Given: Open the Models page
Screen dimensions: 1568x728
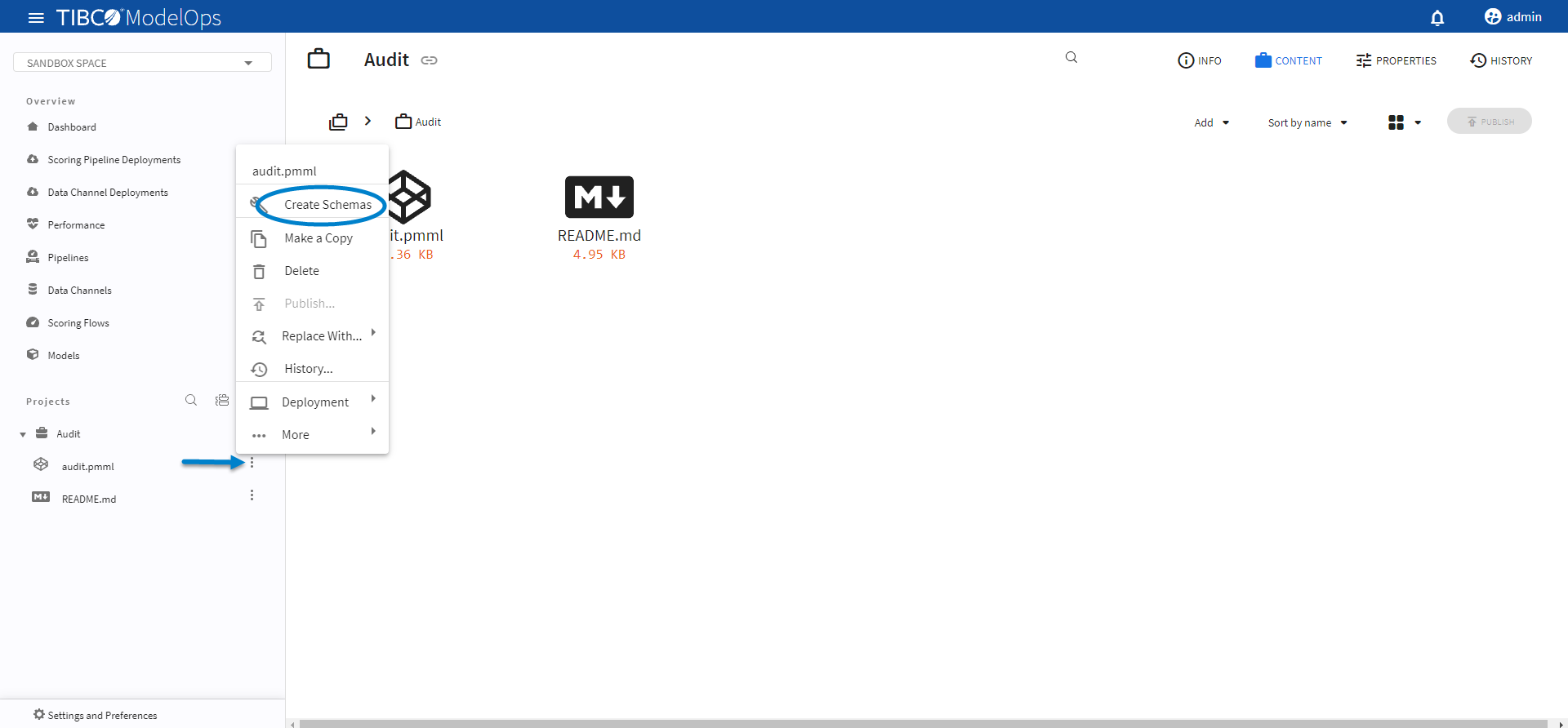Looking at the screenshot, I should click(x=64, y=356).
